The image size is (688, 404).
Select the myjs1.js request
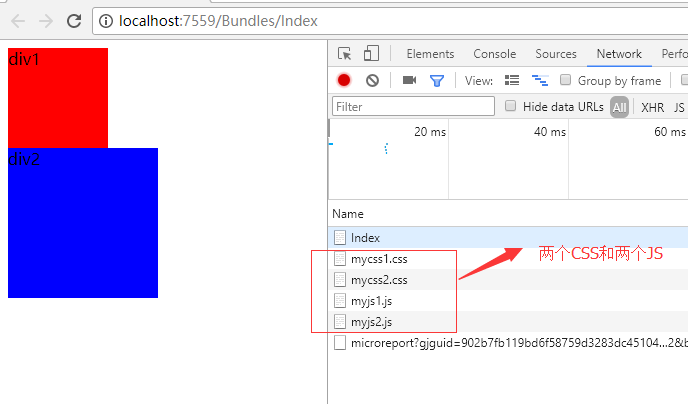[x=508, y=300]
